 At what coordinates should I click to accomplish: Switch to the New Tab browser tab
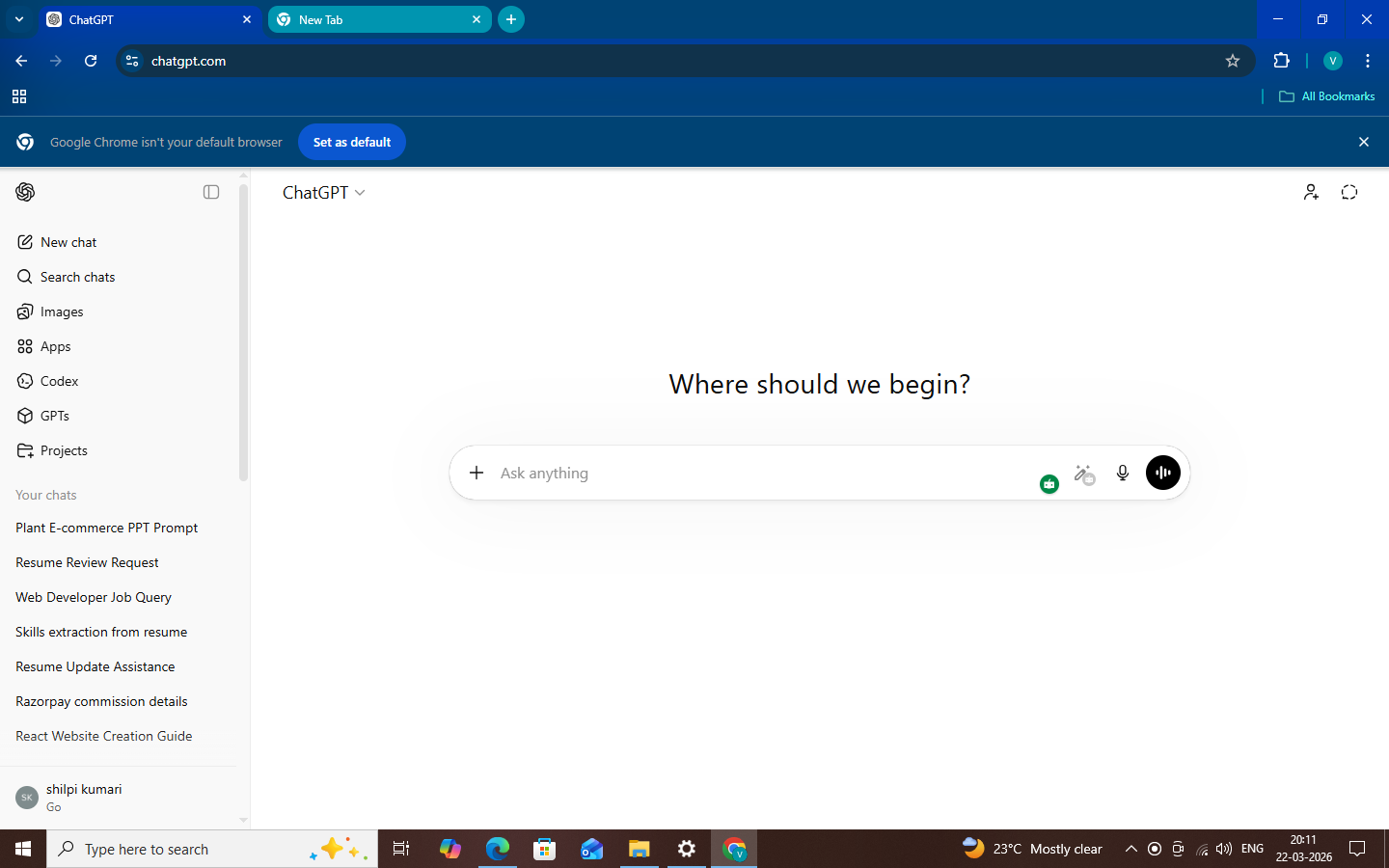(380, 19)
